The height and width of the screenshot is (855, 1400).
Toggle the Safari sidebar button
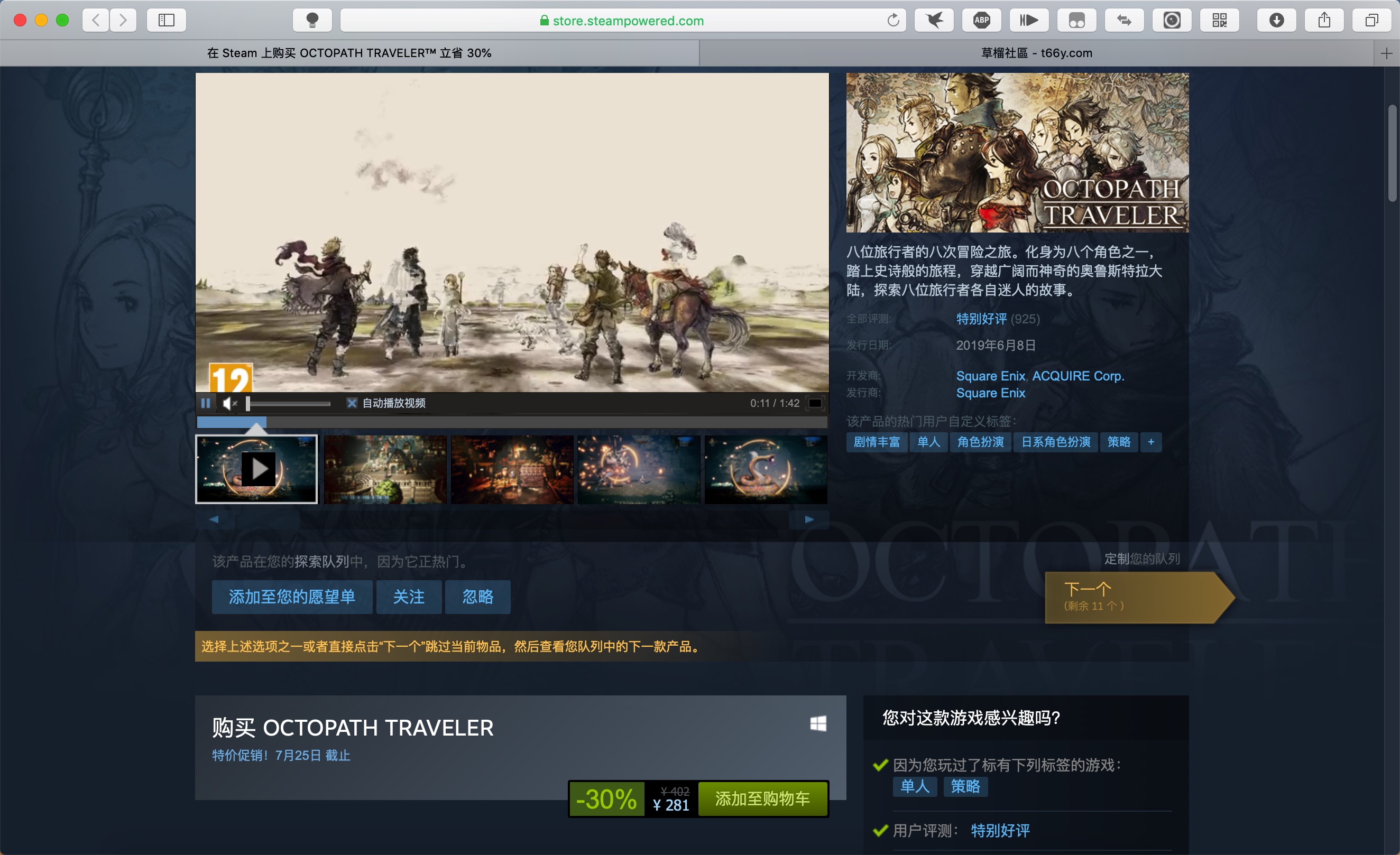pos(167,21)
